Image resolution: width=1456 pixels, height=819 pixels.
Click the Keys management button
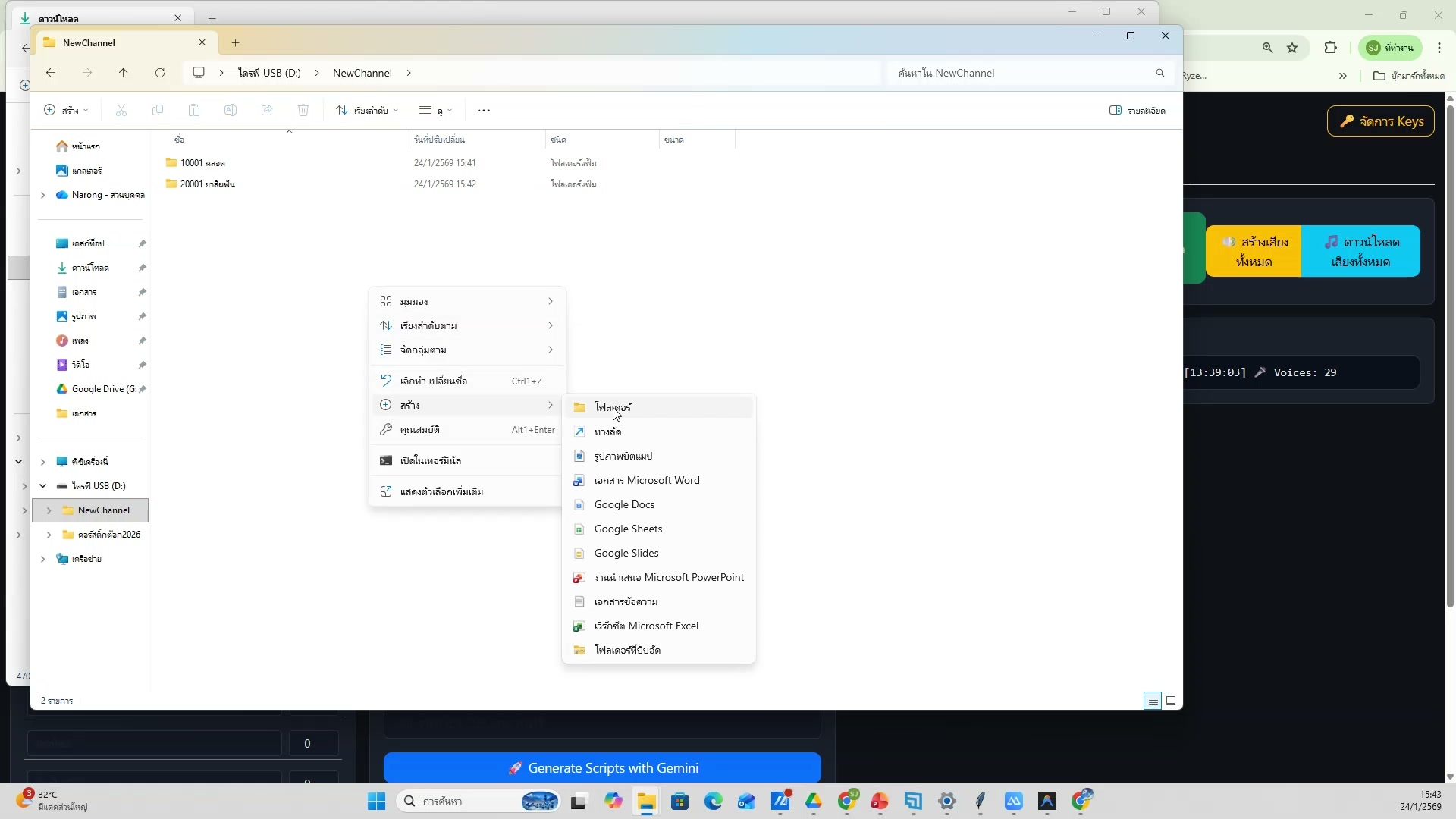(x=1380, y=121)
